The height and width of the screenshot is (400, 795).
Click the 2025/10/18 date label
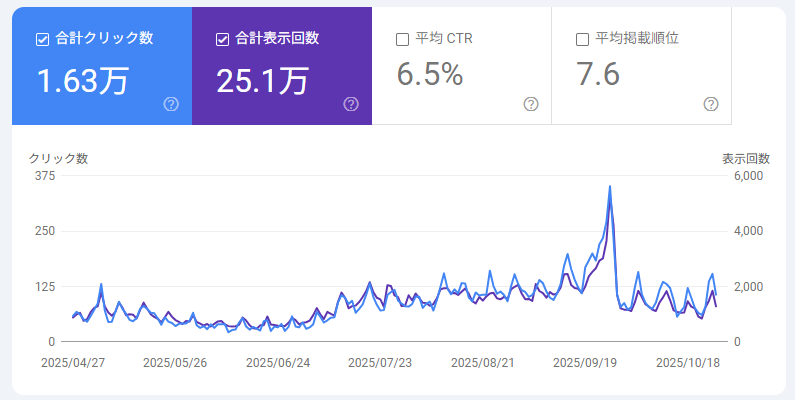(688, 363)
